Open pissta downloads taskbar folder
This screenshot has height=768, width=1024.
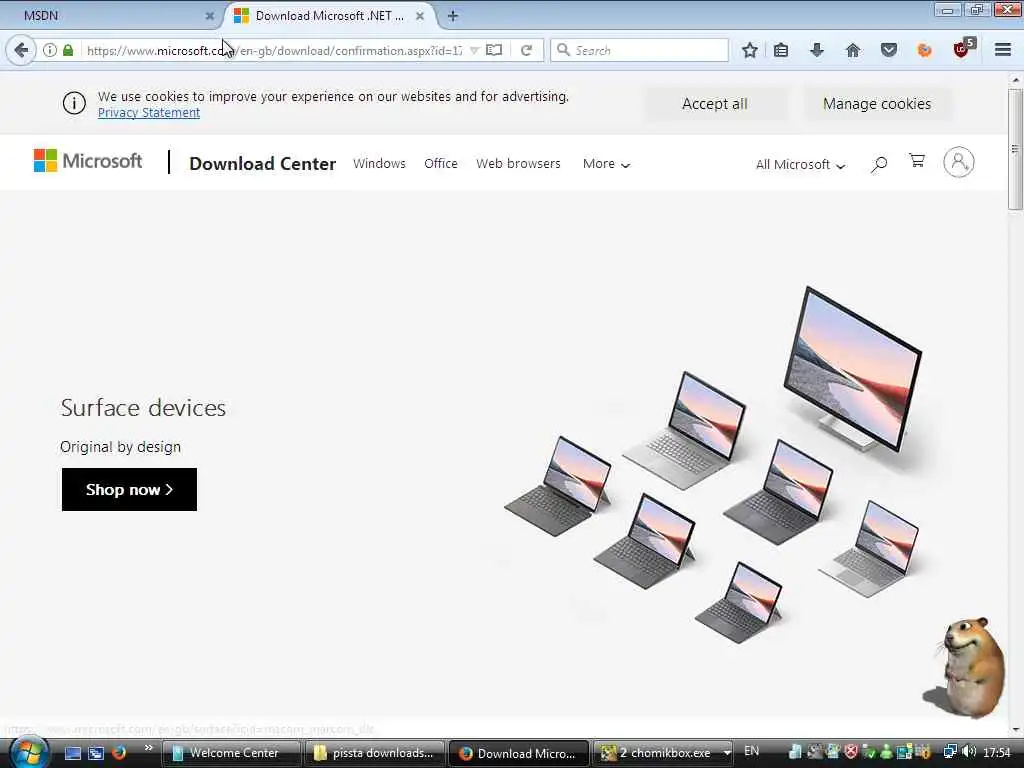[376, 753]
